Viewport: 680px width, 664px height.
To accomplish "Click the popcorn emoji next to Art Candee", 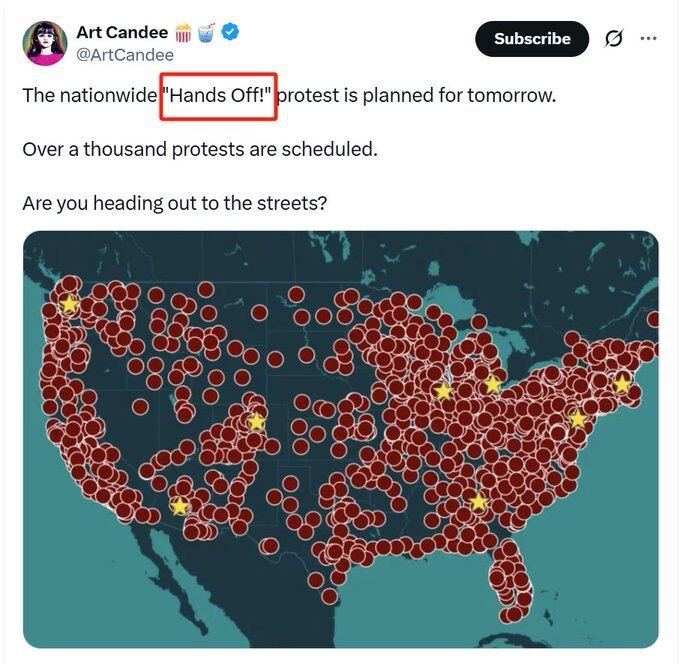I will [184, 33].
